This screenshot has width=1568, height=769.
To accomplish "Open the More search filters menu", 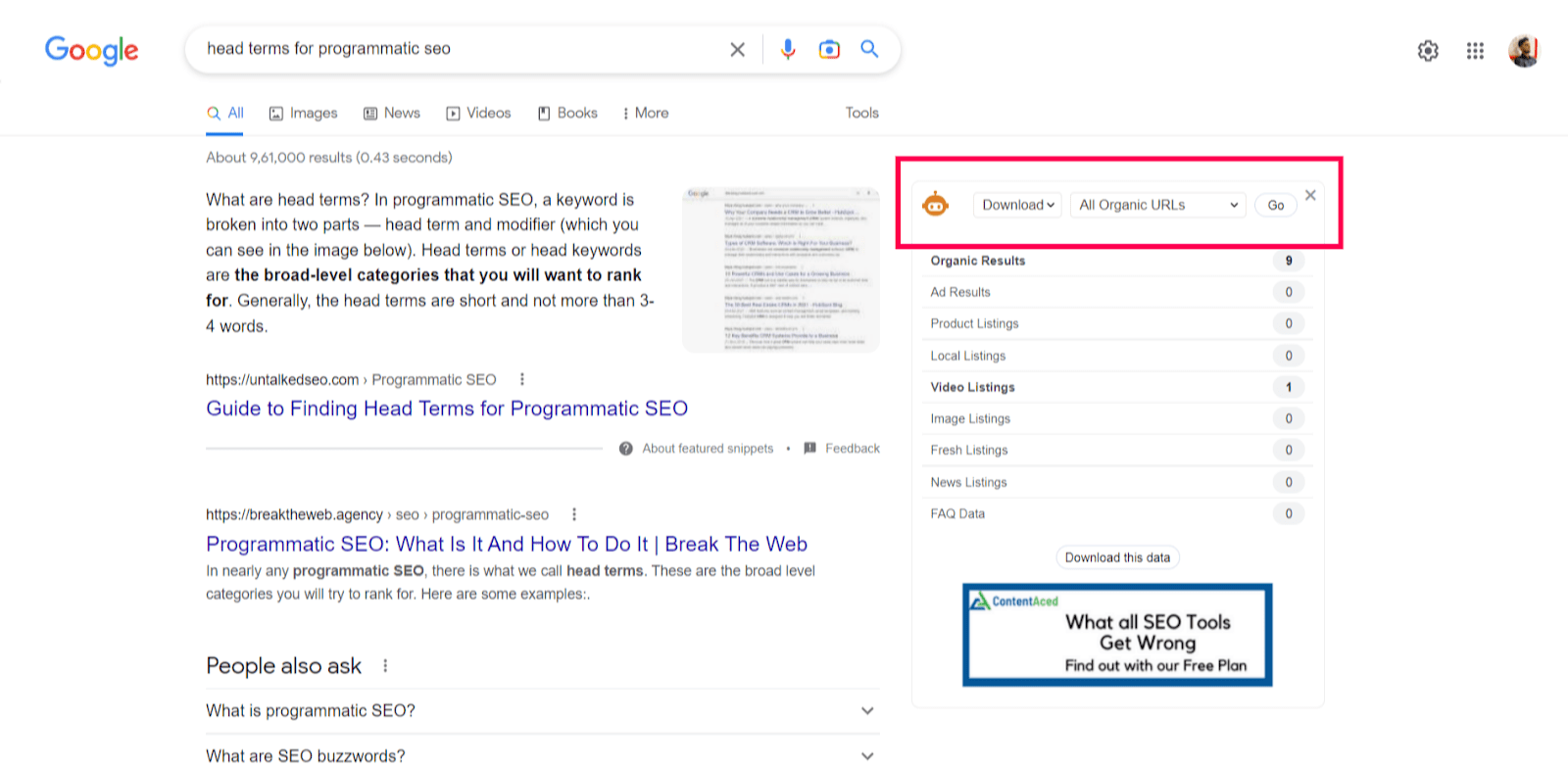I will 645,113.
